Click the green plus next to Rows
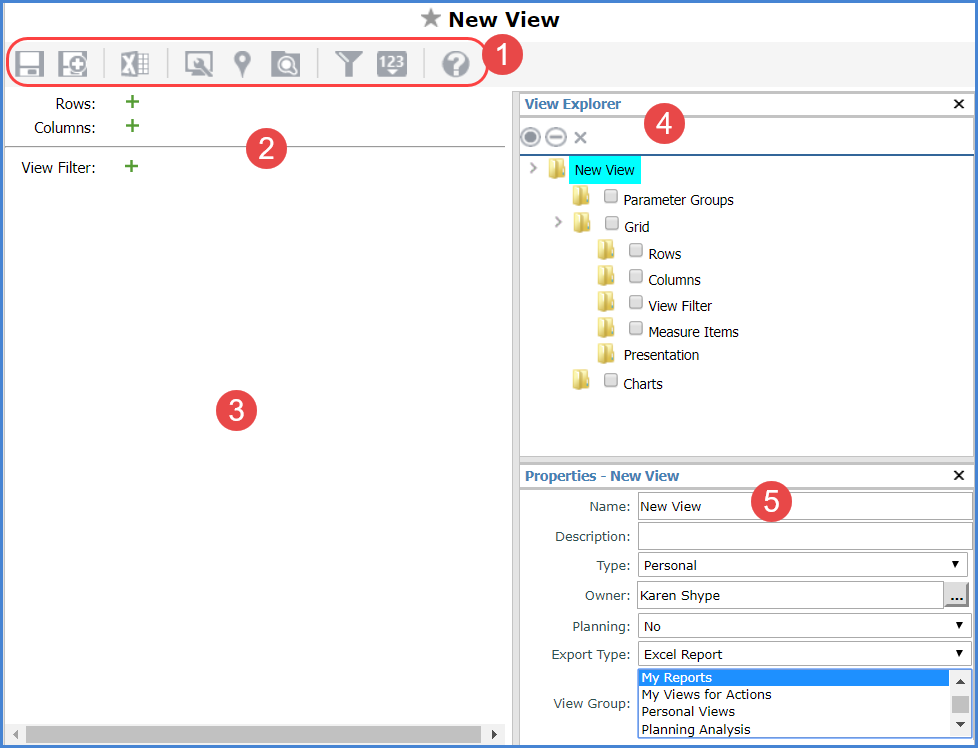The height and width of the screenshot is (748, 978). 132,102
